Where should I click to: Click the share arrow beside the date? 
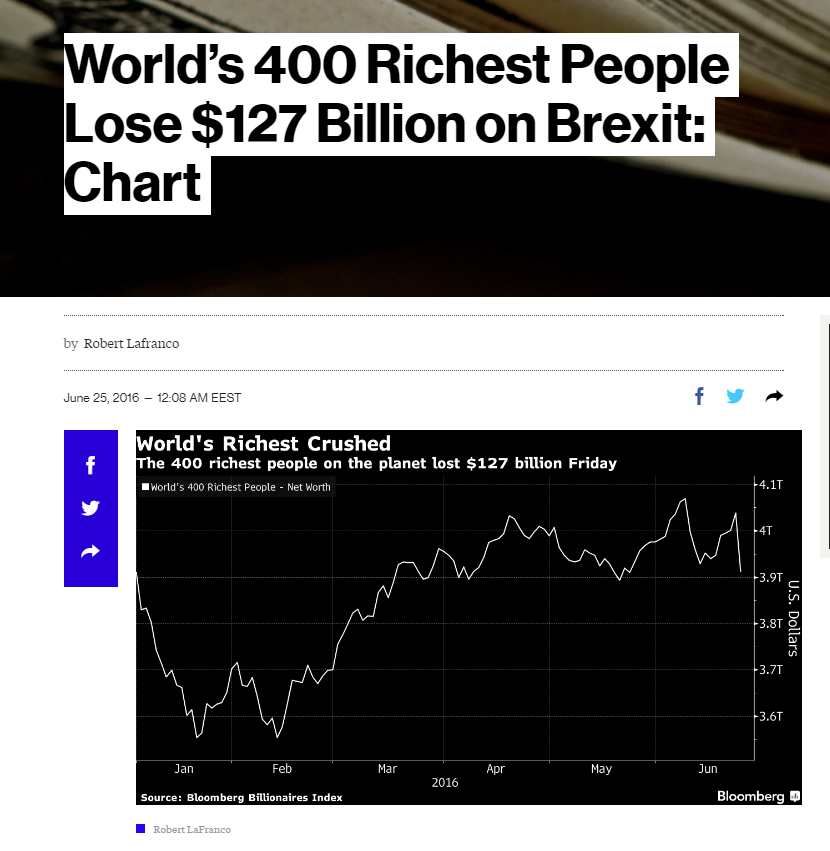774,396
